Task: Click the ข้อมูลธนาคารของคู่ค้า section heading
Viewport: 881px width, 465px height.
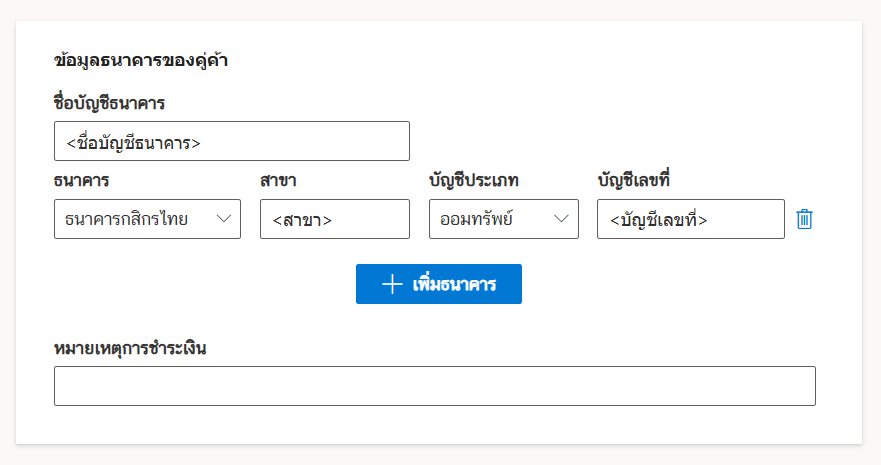Action: [x=142, y=60]
